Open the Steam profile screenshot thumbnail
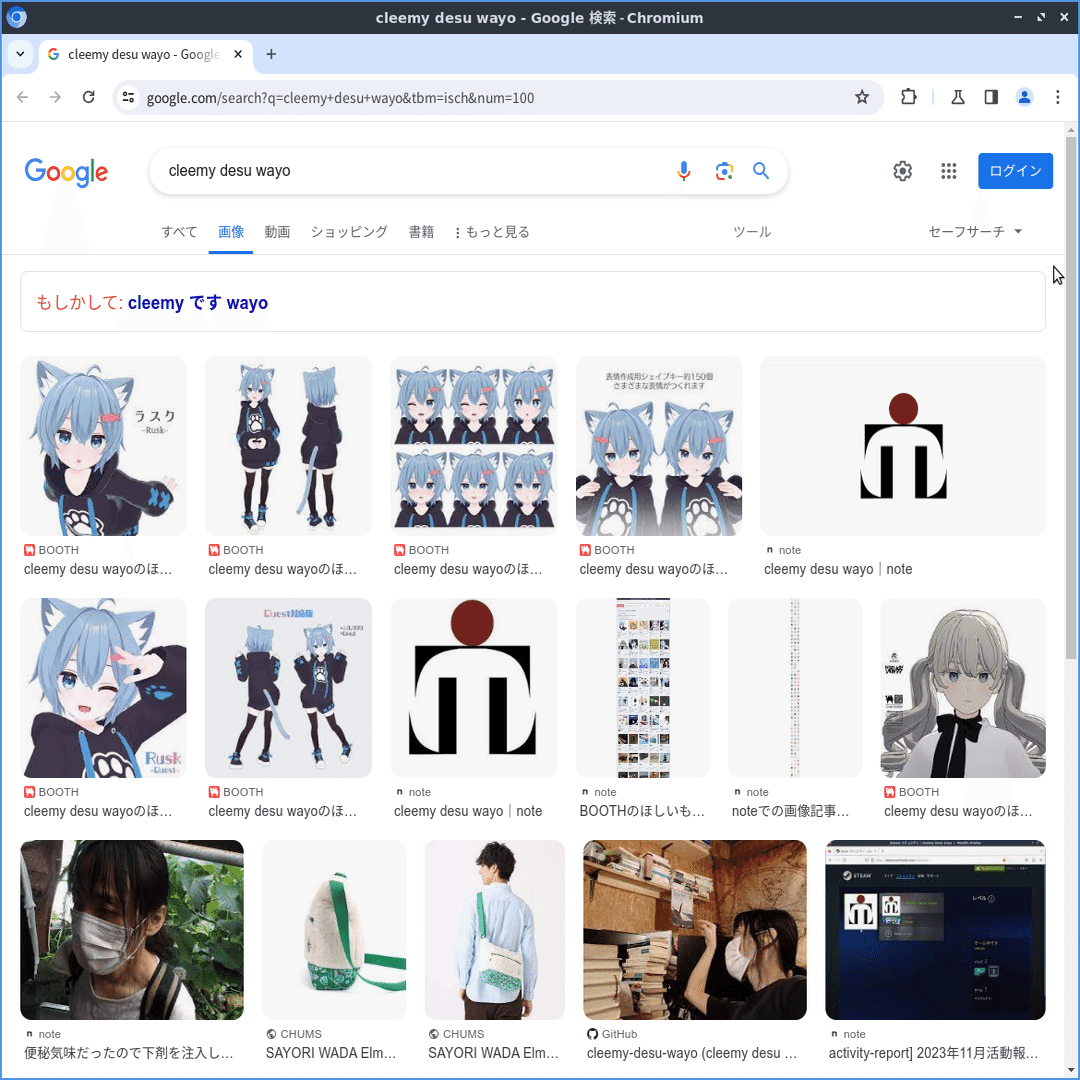 935,929
